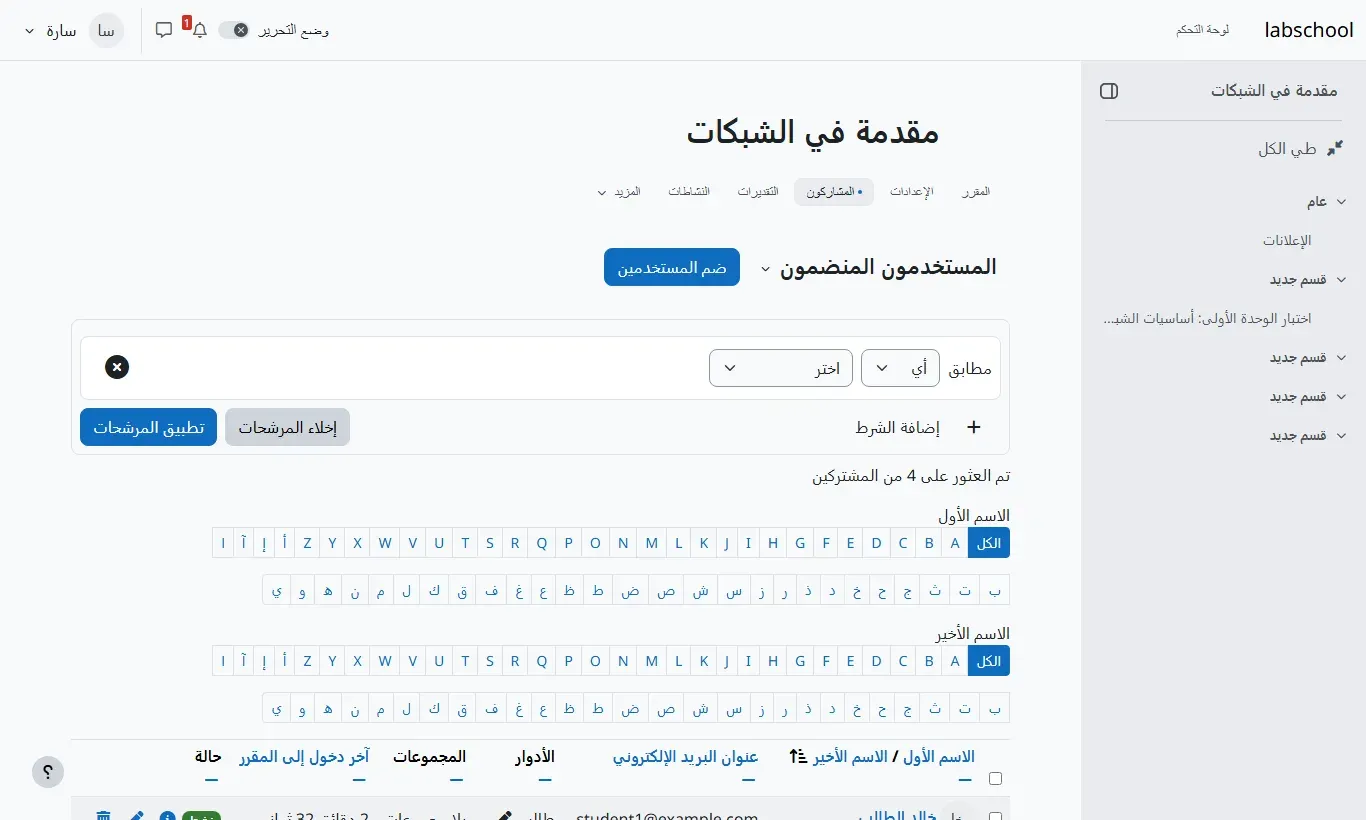Click the ضم المستخدمين button
The image size is (1366, 820).
tap(672, 267)
